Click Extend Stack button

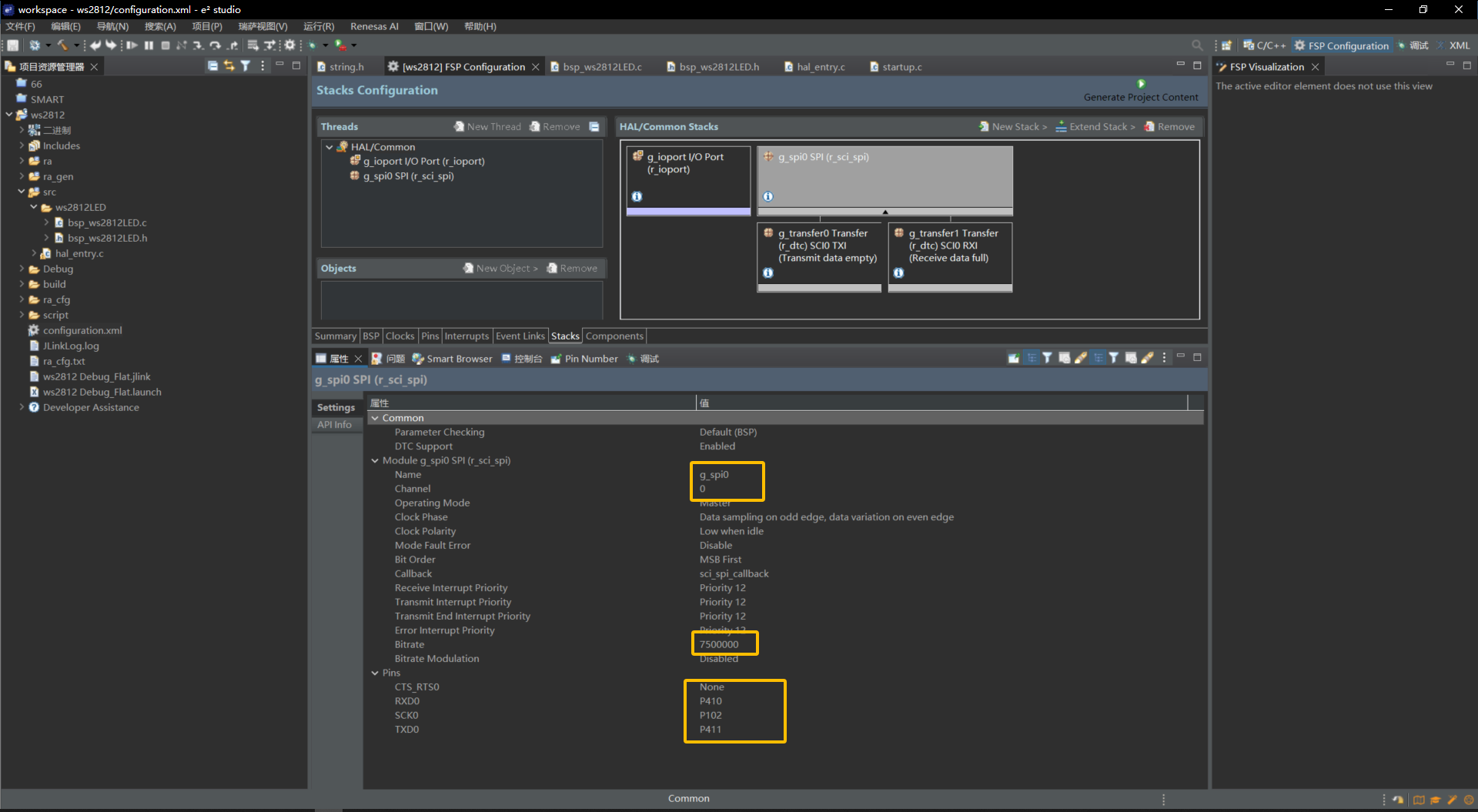pyautogui.click(x=1095, y=126)
